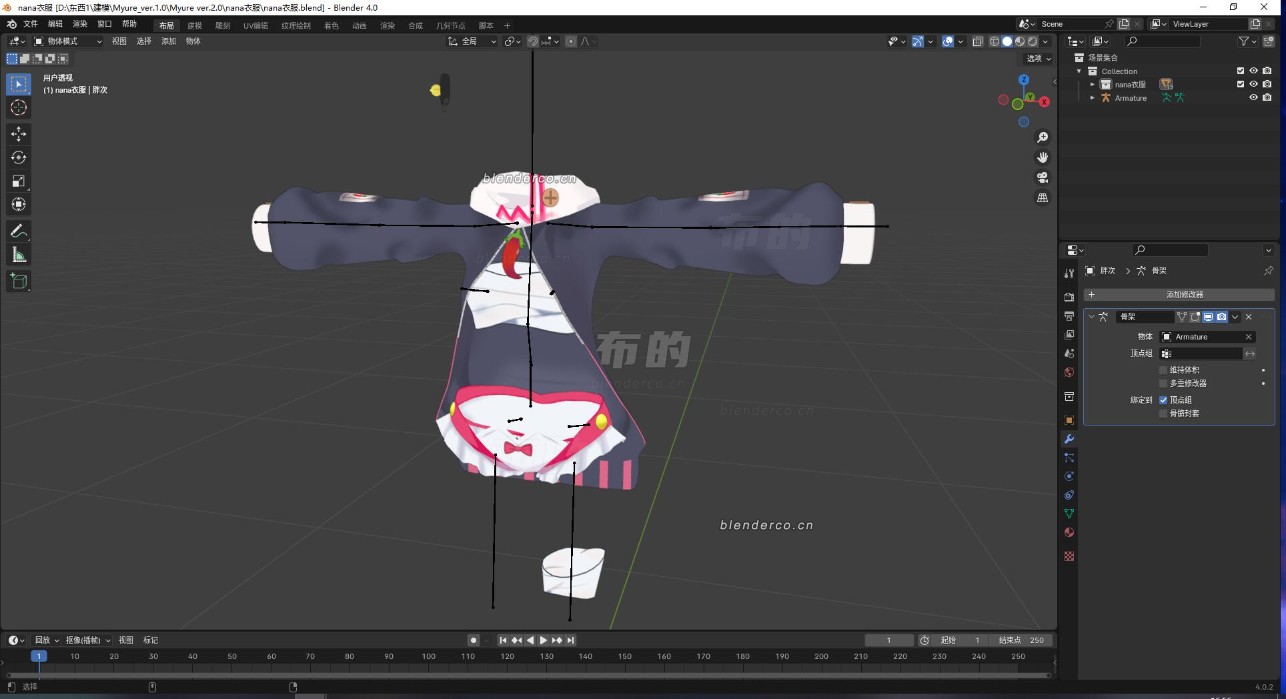This screenshot has width=1286, height=699.
Task: Expand the Armature outliner row
Action: (1092, 98)
